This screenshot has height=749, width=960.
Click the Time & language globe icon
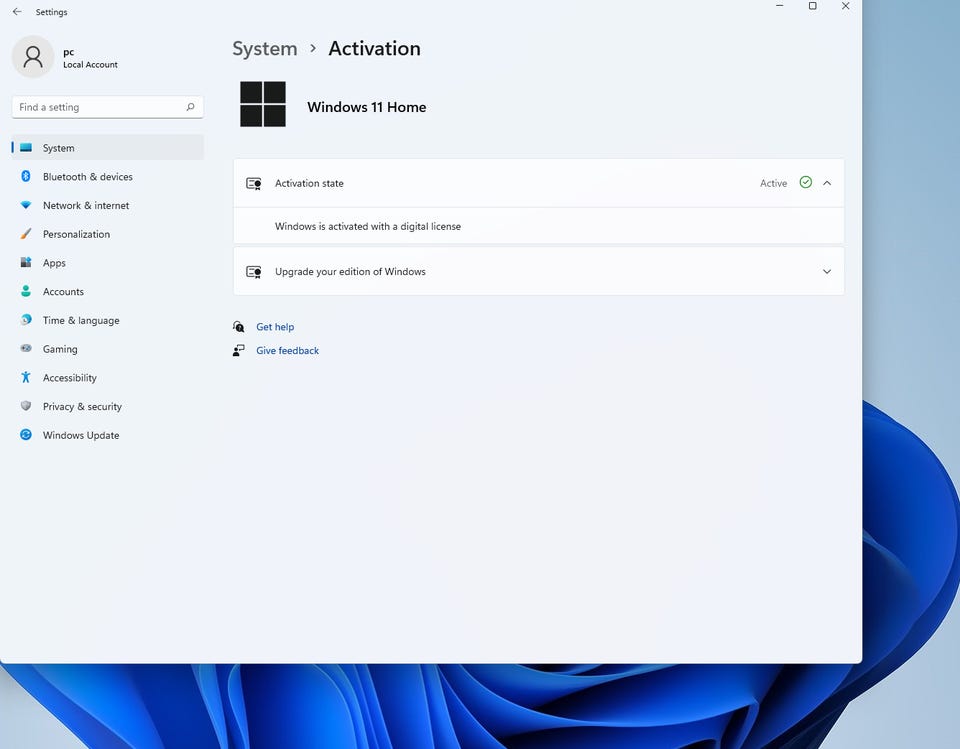(x=26, y=320)
